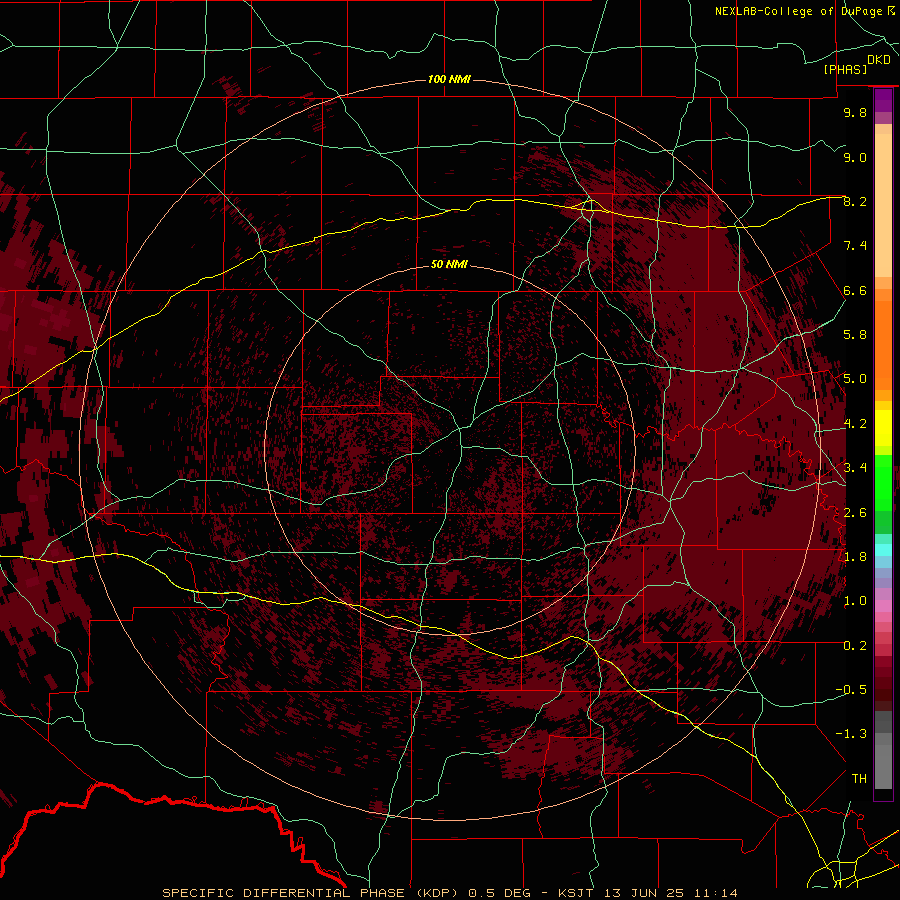Click the 1.0 scale value

(855, 601)
